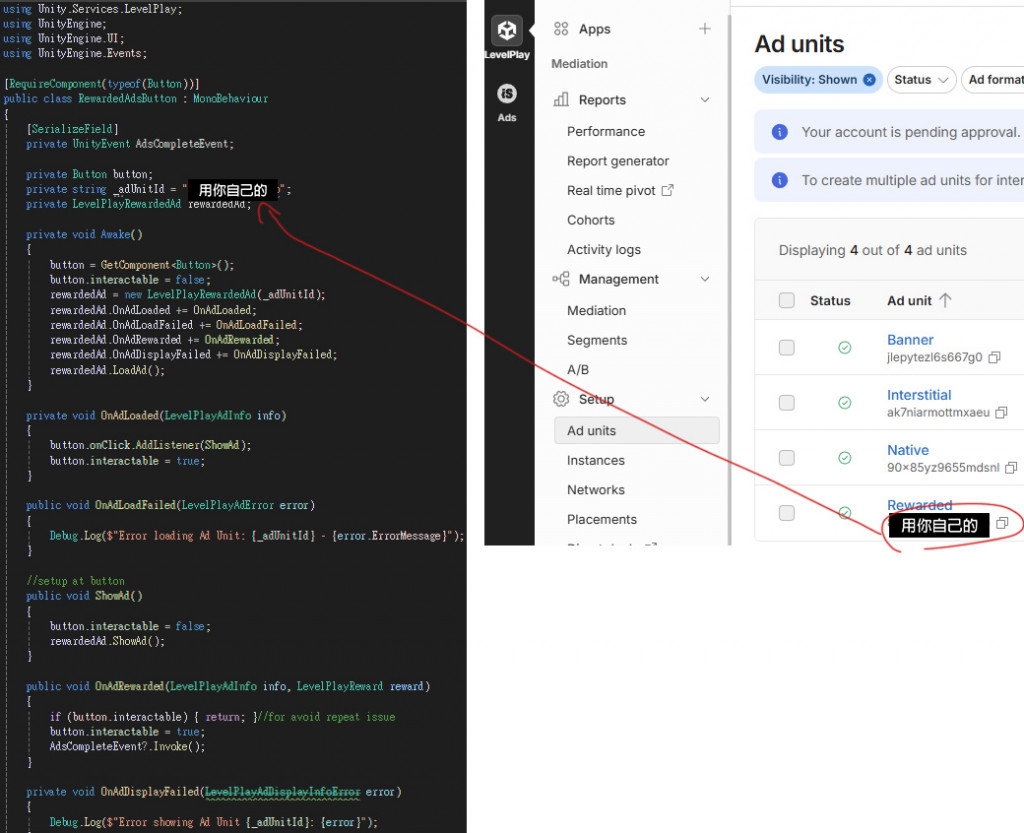Click the AdsCompleteEvent field in code
Viewport: 1024px width, 833px height.
(x=183, y=144)
